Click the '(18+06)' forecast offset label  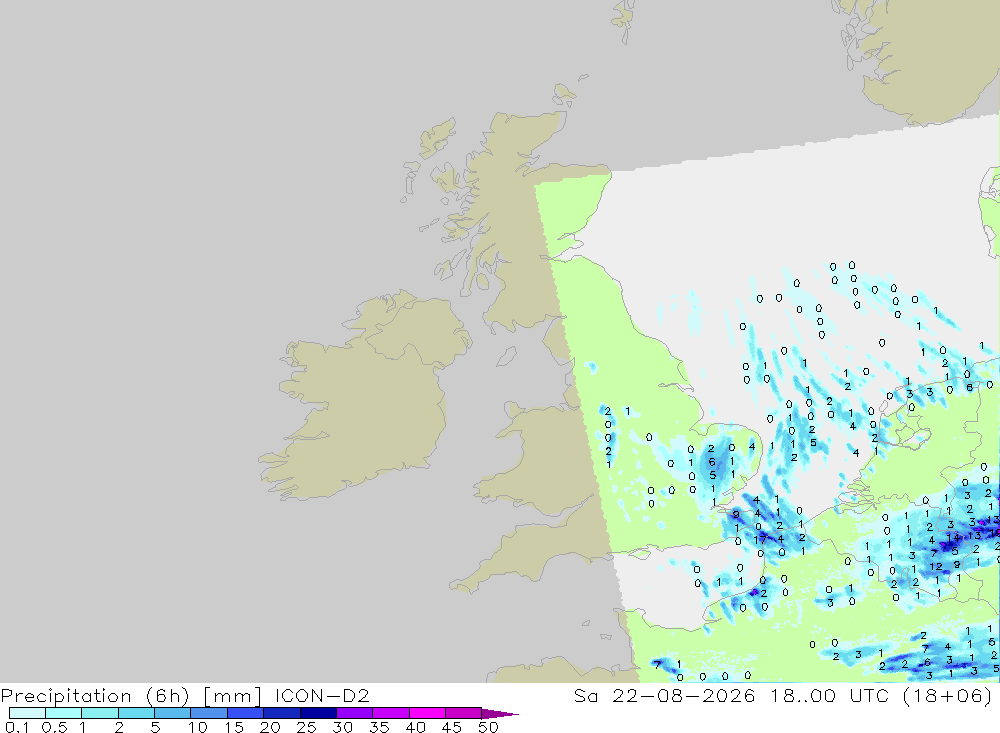tap(947, 695)
